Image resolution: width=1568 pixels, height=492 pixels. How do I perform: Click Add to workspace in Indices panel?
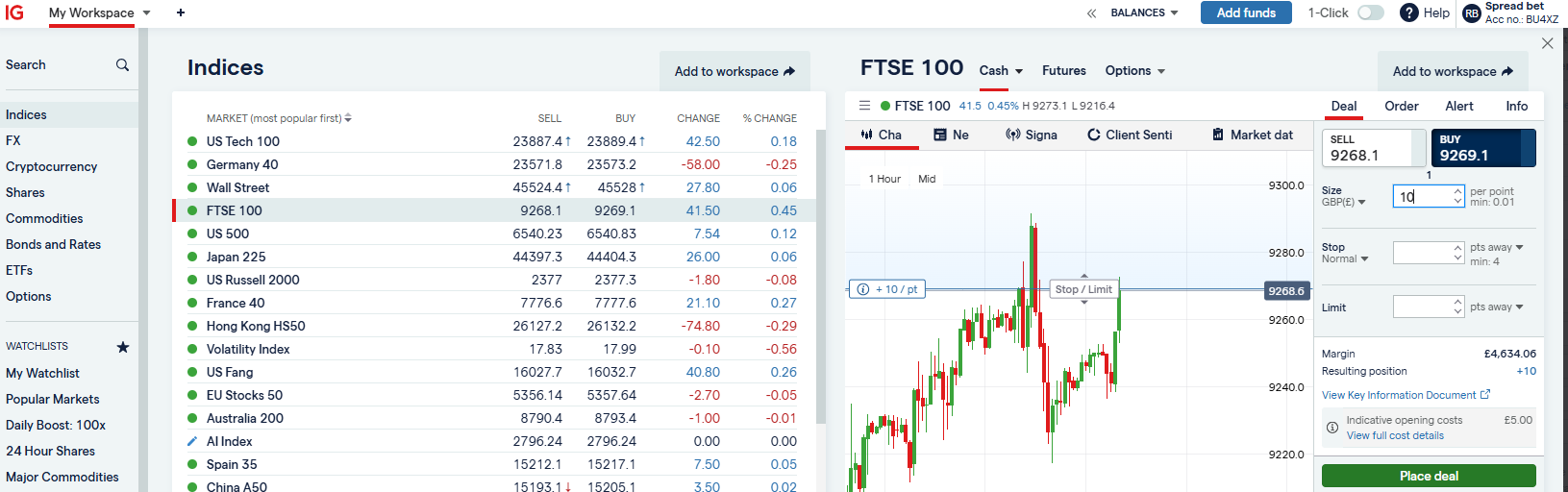click(x=734, y=71)
